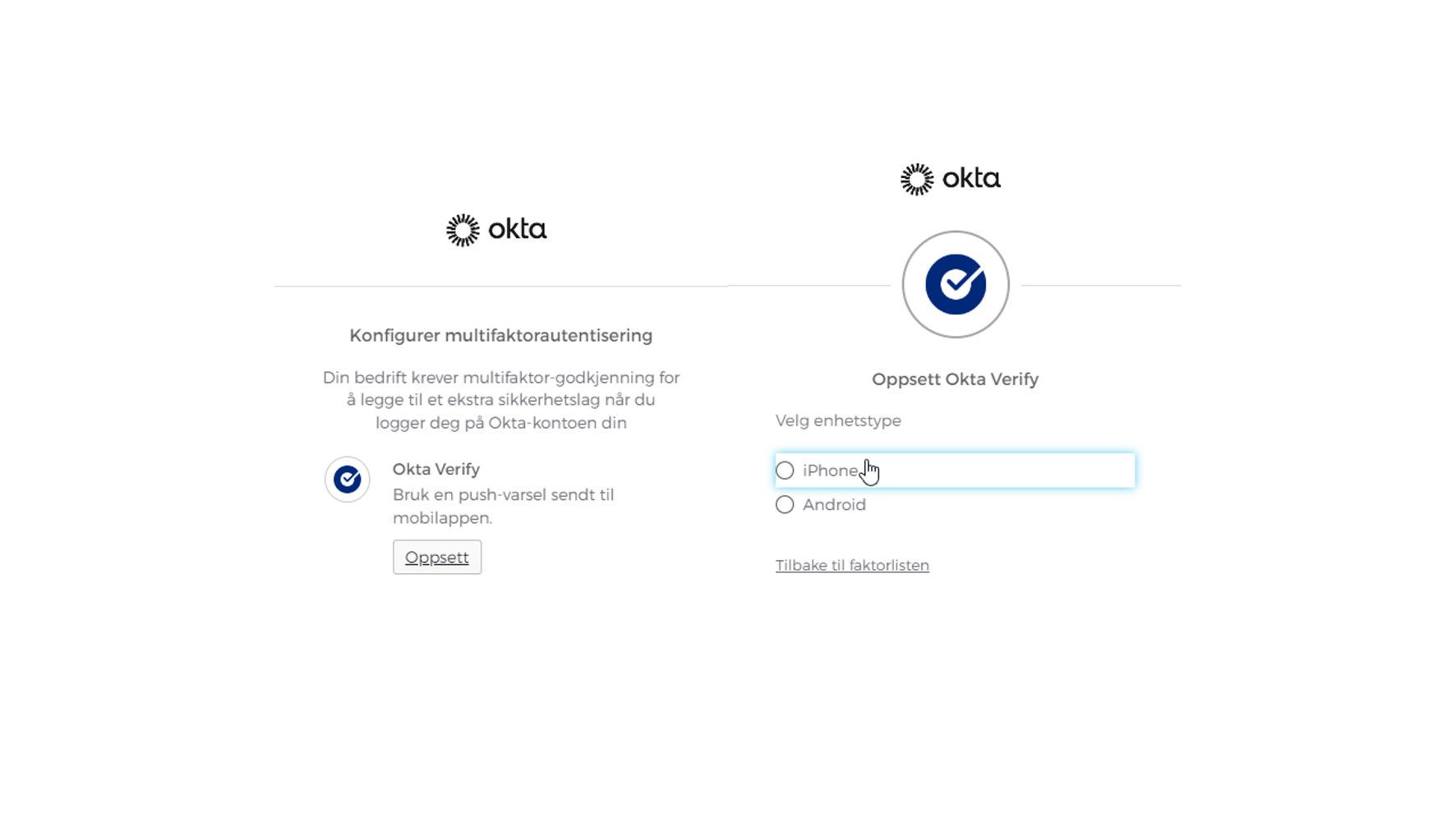
Task: Click the Okta sunburst logo above the large badge
Action: pos(917,179)
